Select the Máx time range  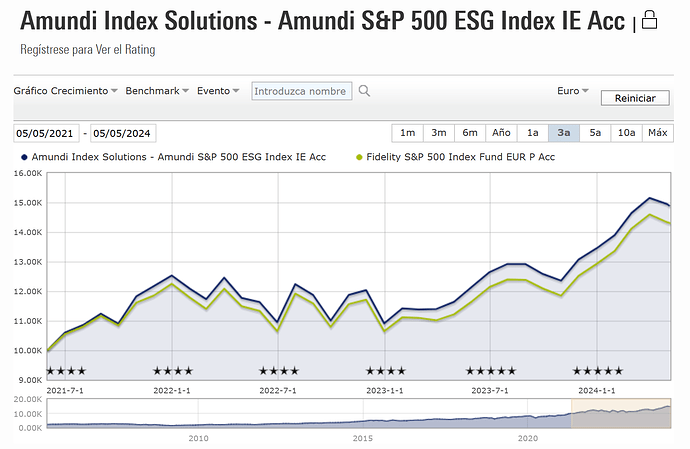pos(657,133)
